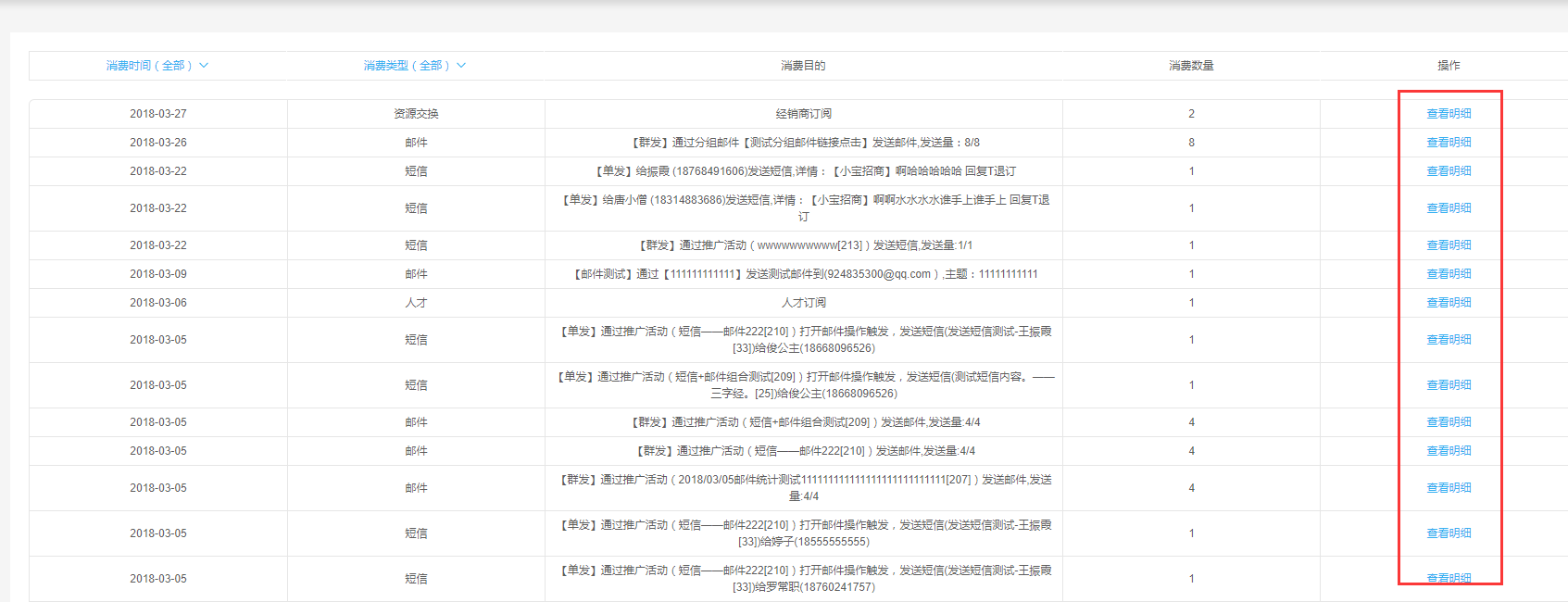
Task: Click the chevron arrow beside 消费类型（全部）
Action: click(x=461, y=66)
